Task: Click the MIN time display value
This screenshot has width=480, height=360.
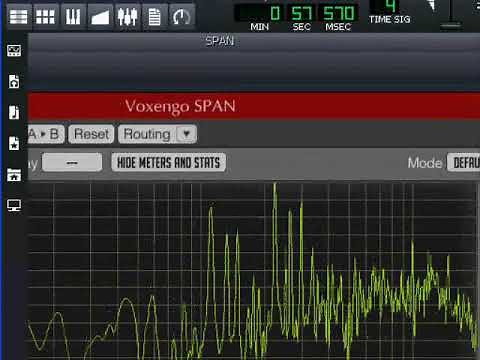Action: [x=259, y=13]
